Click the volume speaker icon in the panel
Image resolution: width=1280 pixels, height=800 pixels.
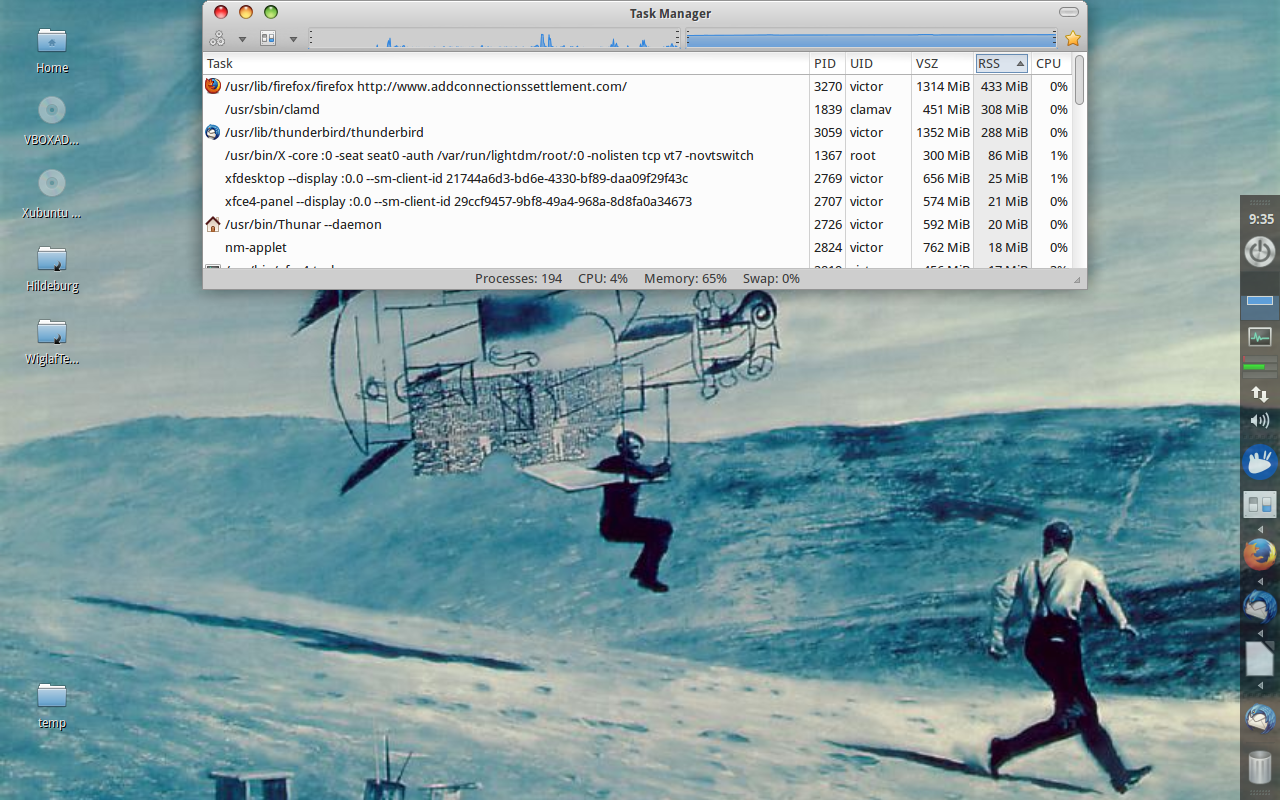point(1260,421)
